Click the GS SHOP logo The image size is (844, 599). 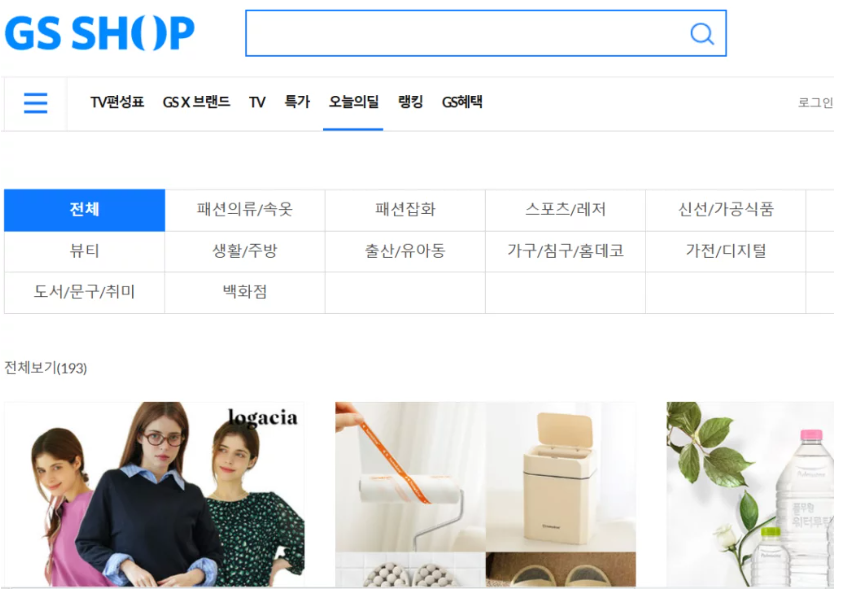(x=100, y=33)
